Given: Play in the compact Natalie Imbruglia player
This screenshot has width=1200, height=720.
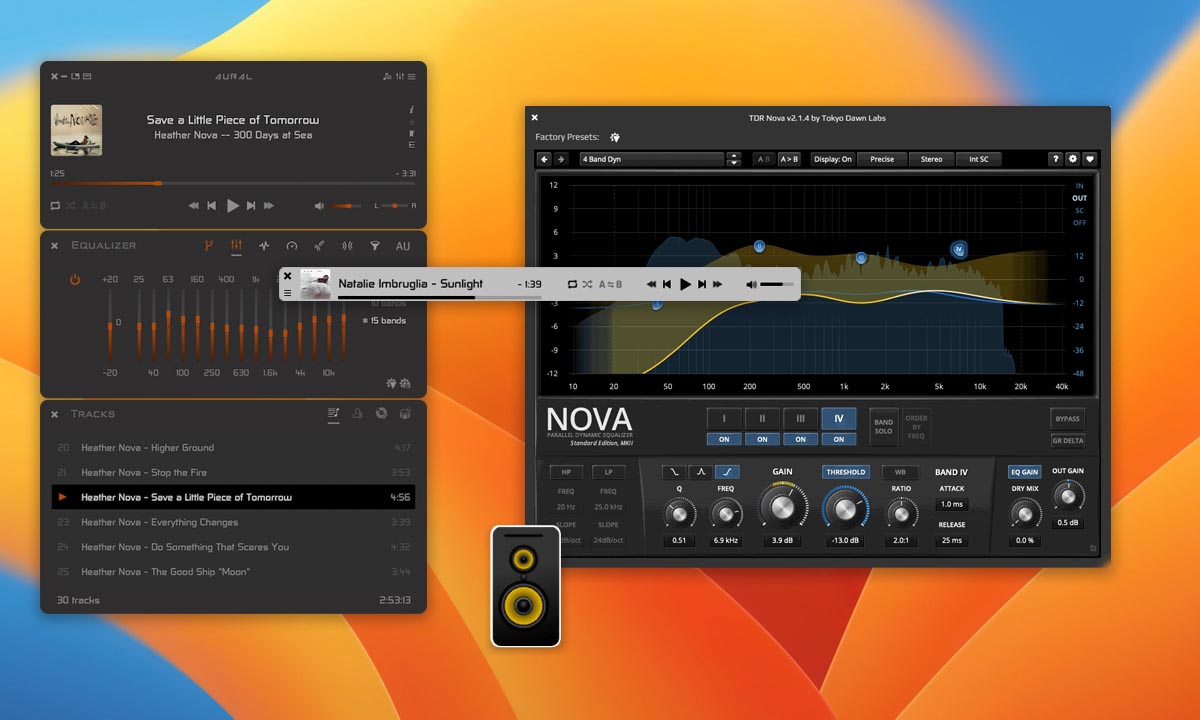Looking at the screenshot, I should (x=685, y=284).
